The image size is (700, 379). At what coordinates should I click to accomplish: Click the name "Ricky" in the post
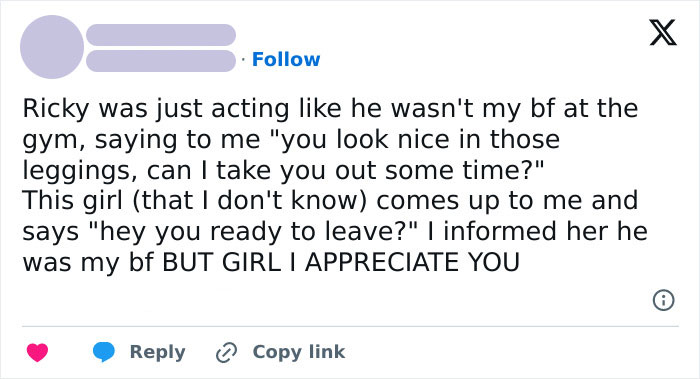click(x=56, y=108)
